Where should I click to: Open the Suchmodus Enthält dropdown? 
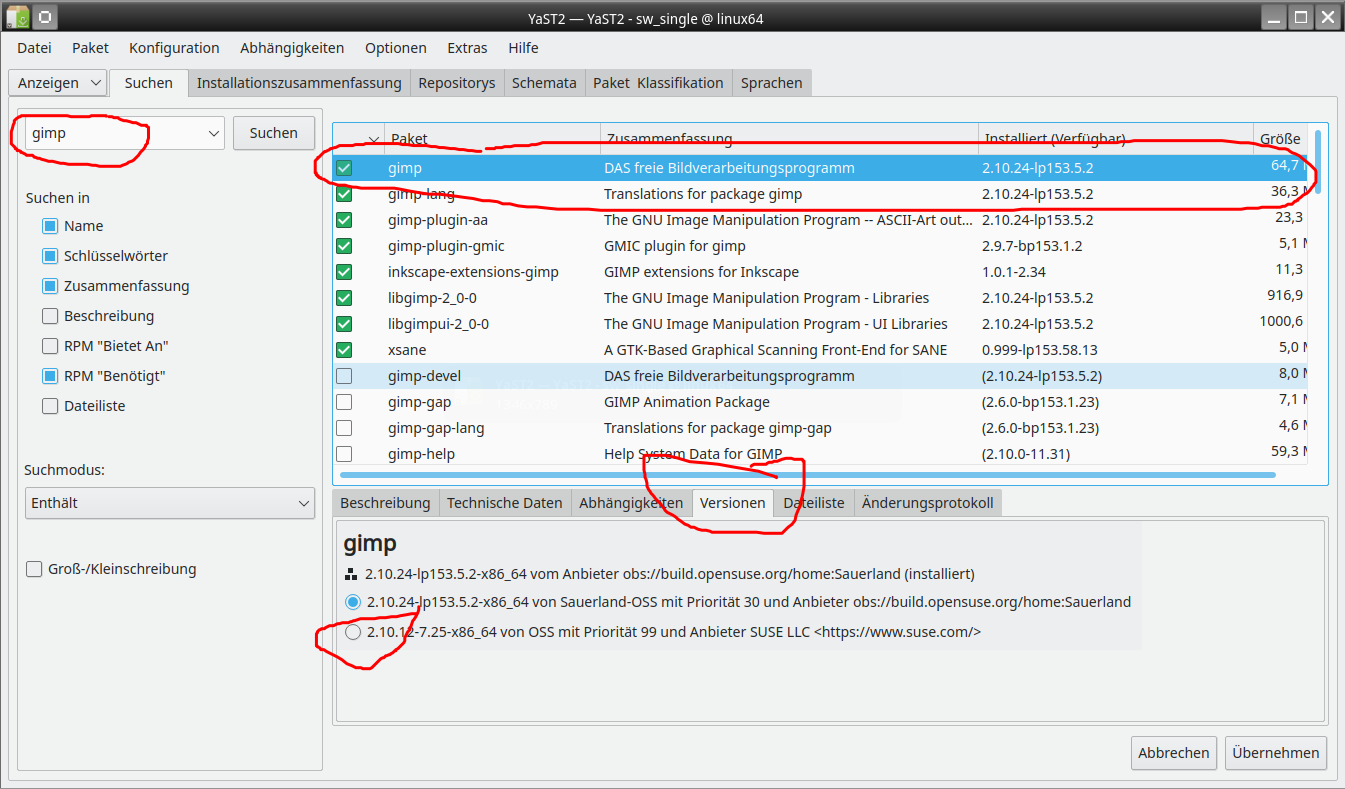pos(170,503)
